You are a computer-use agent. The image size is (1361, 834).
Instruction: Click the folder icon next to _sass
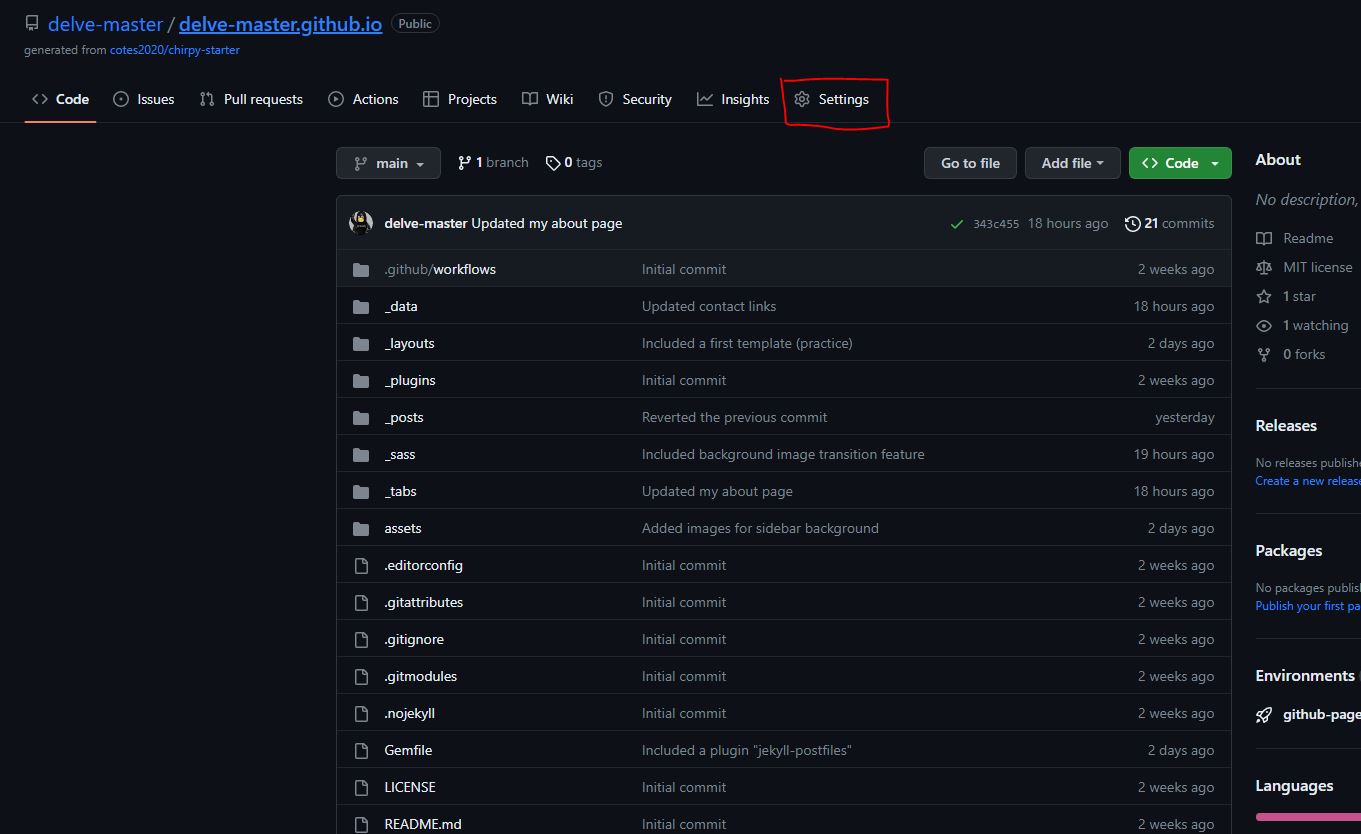coord(361,454)
